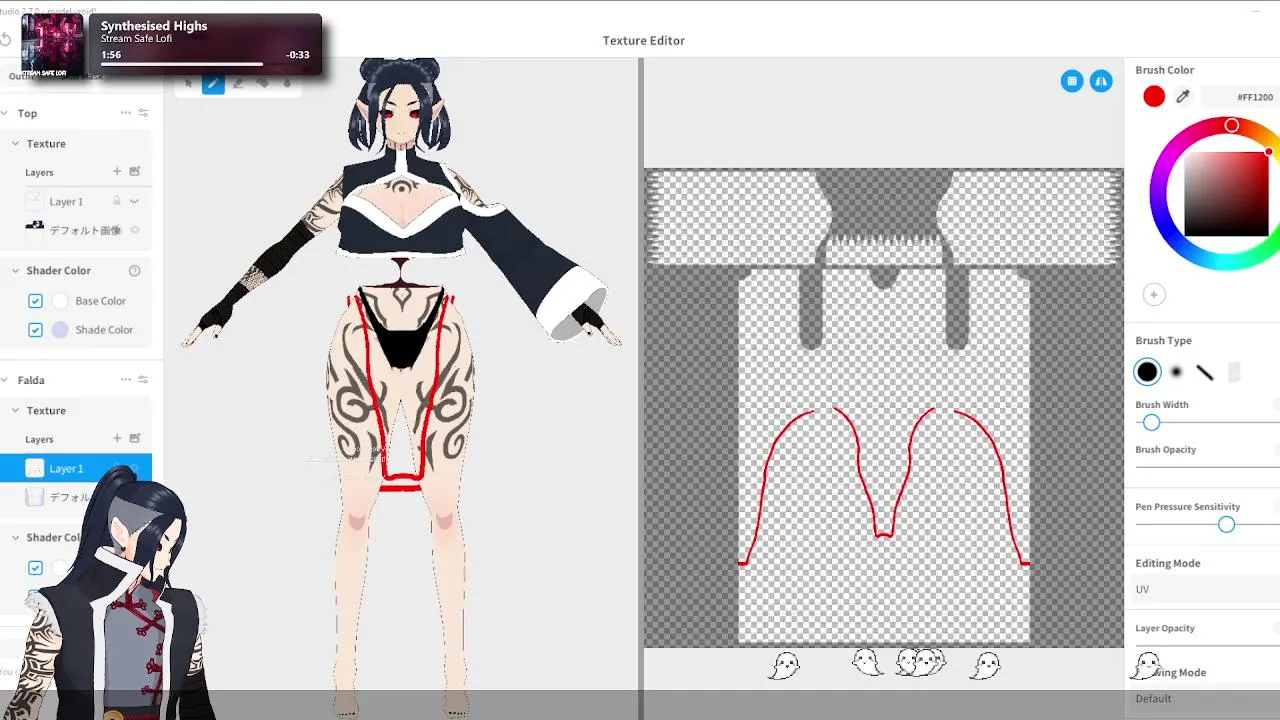Select the eraser tool in toolbar
The width and height of the screenshot is (1280, 720).
pyautogui.click(x=238, y=85)
